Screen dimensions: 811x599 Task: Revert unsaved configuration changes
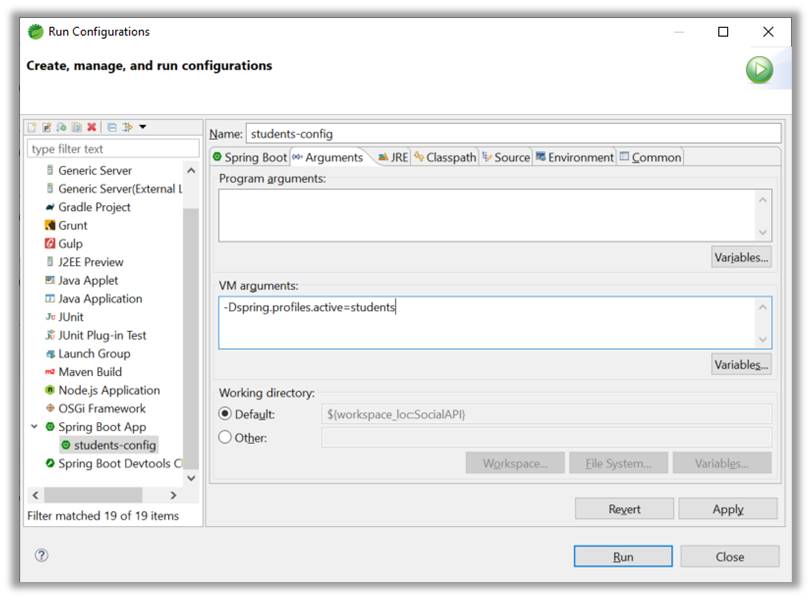pyautogui.click(x=623, y=509)
